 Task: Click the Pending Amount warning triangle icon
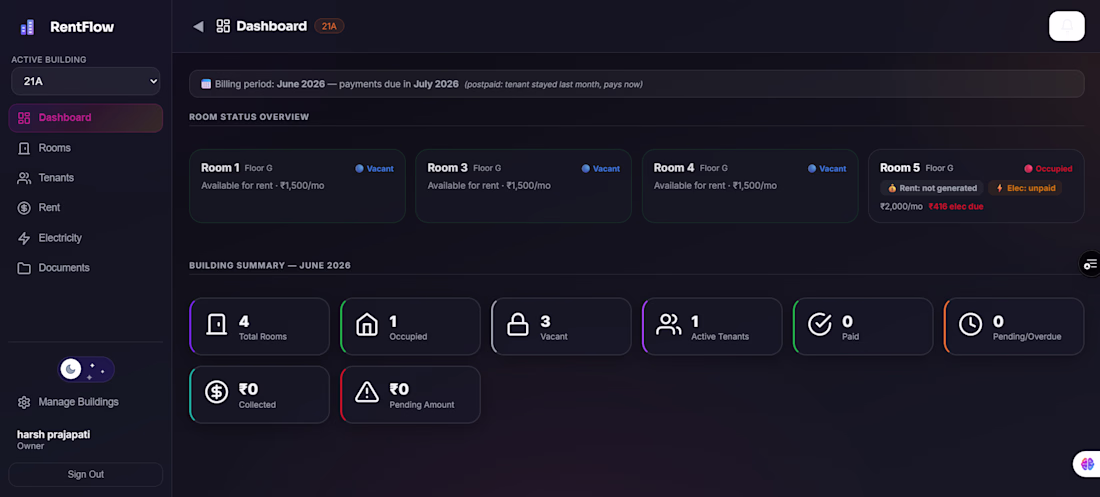(367, 393)
